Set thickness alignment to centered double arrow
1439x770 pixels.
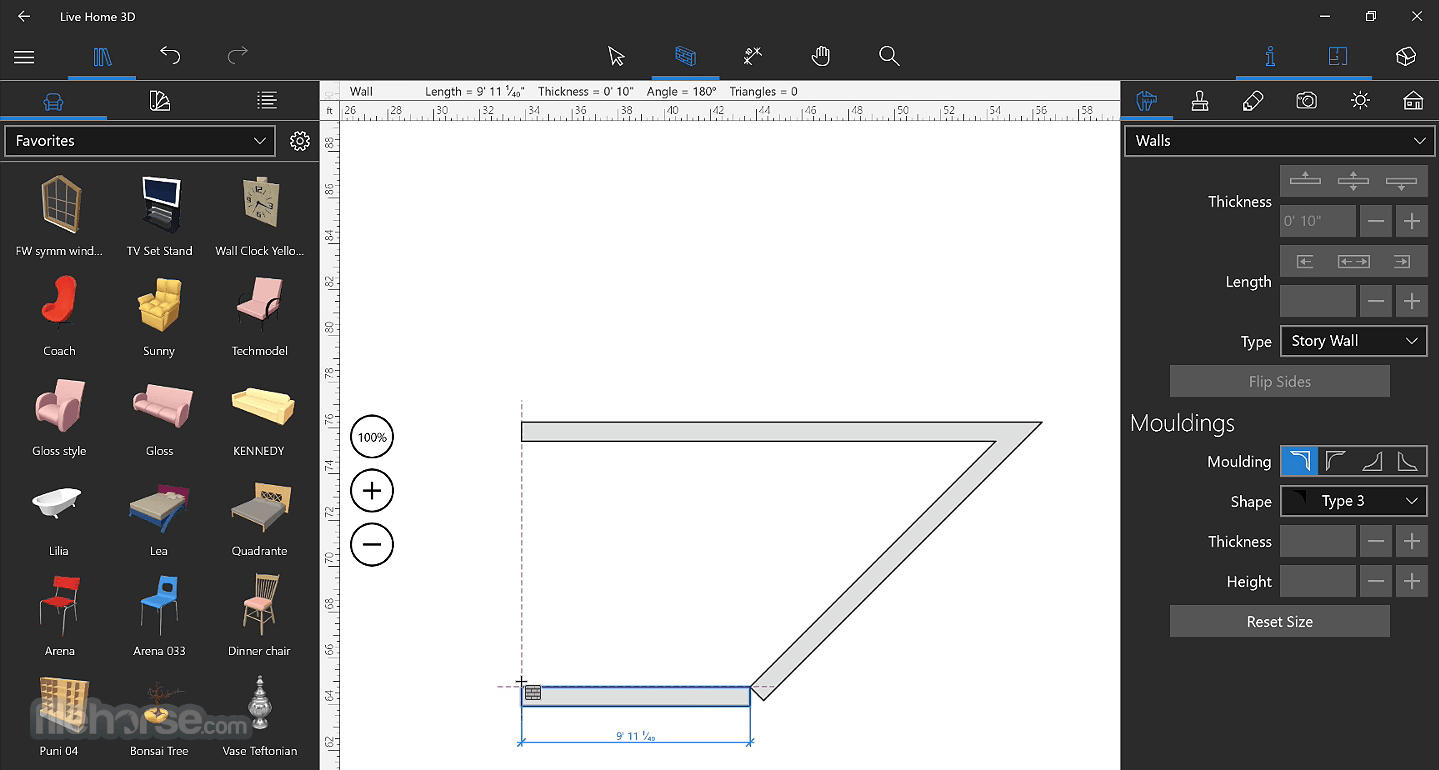(1353, 181)
